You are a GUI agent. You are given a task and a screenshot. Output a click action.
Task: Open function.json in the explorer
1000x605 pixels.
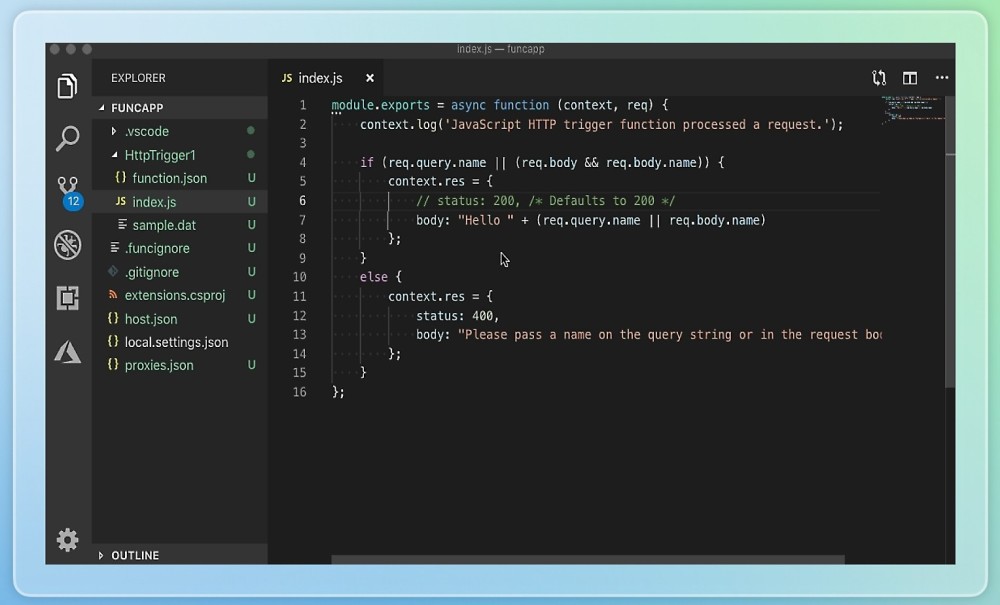pos(169,178)
